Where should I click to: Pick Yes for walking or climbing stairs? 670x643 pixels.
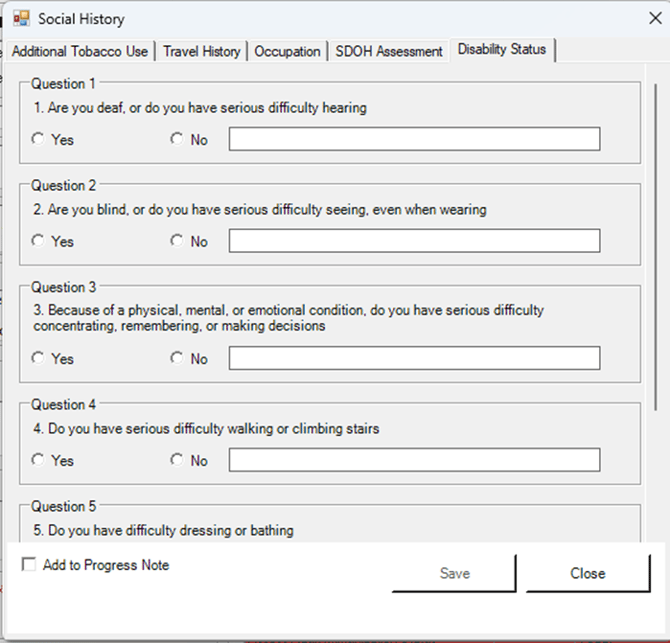click(38, 460)
